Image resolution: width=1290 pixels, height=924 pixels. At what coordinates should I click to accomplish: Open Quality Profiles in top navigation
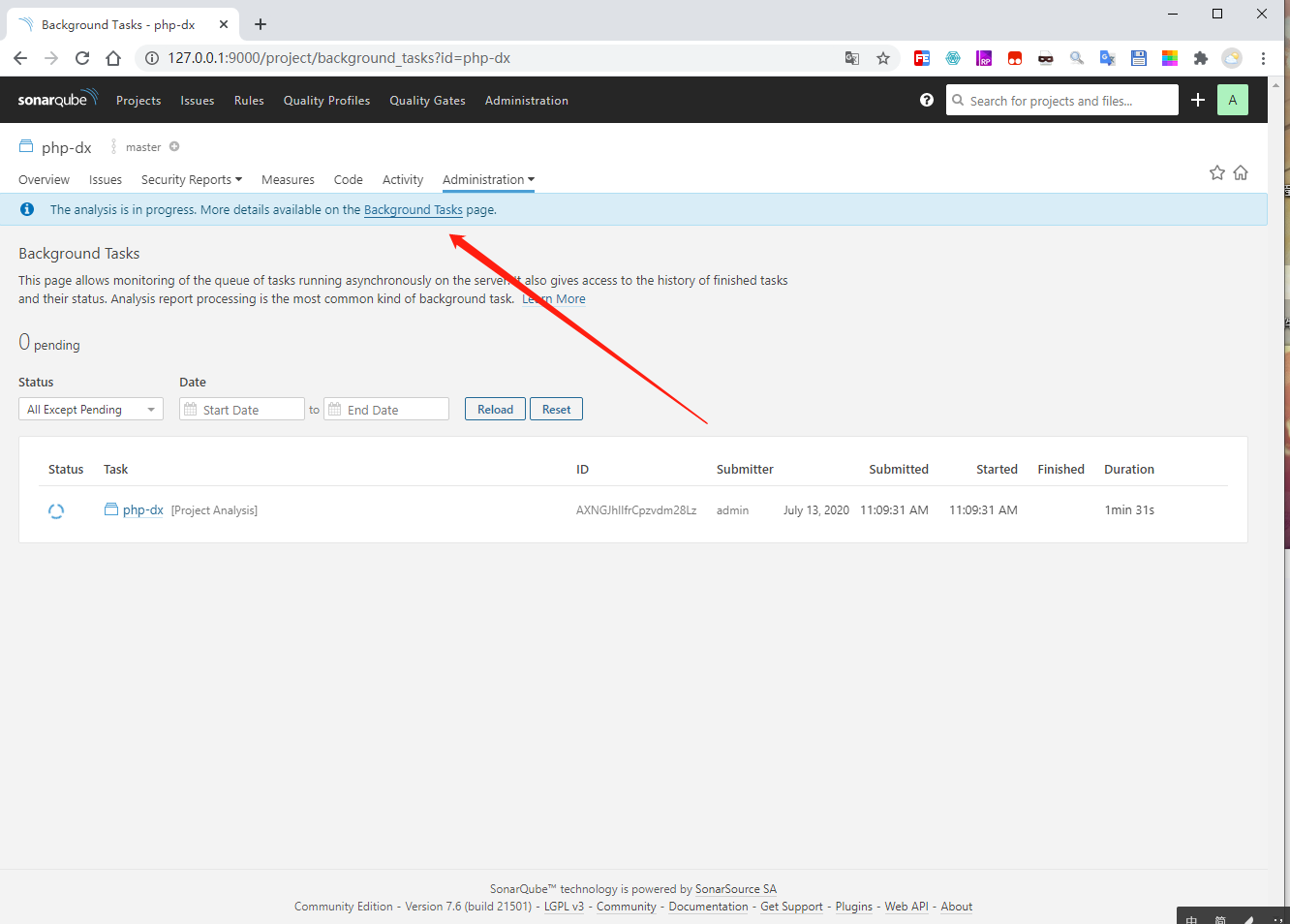pos(326,101)
